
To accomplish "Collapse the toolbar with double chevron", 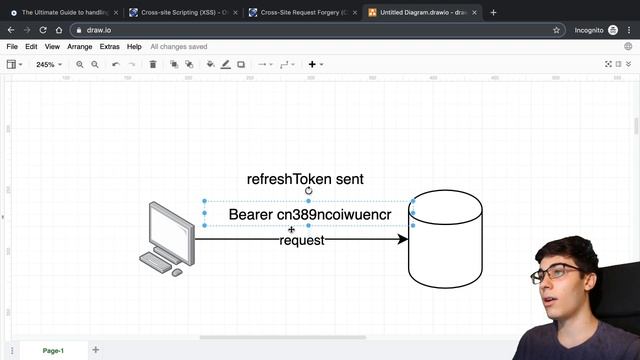I will pos(629,64).
